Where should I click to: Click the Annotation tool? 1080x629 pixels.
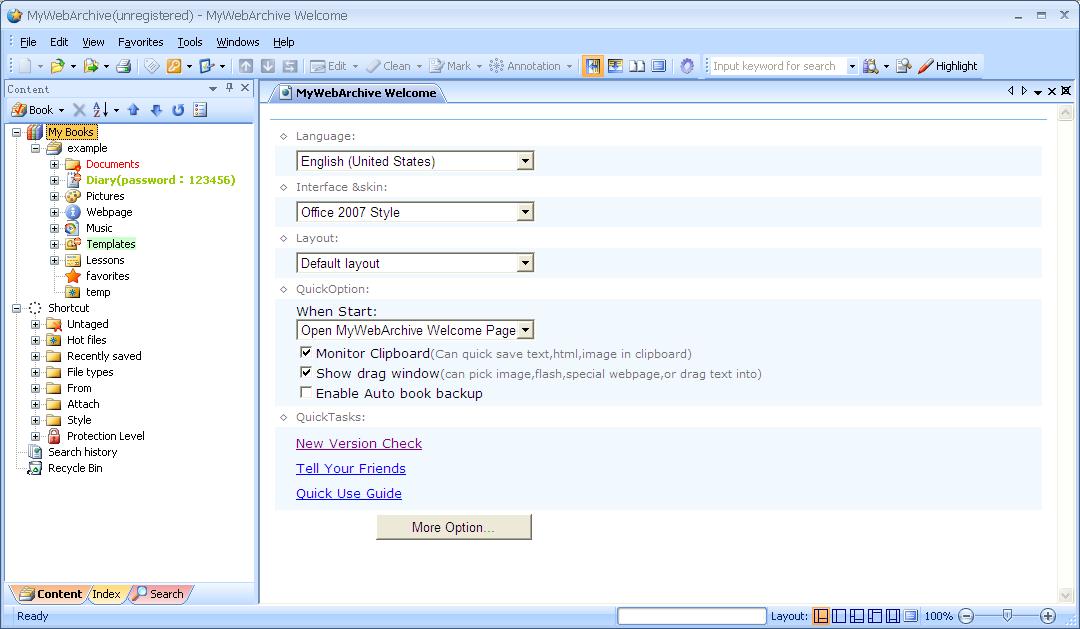tap(525, 66)
